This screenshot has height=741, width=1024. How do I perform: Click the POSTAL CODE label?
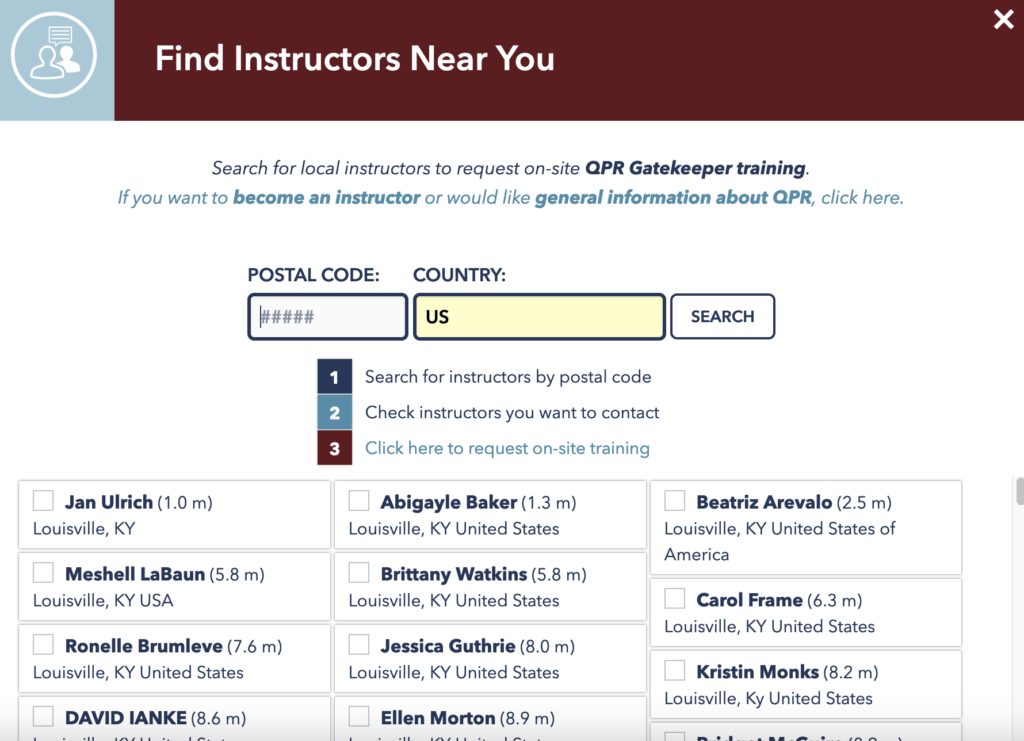313,275
